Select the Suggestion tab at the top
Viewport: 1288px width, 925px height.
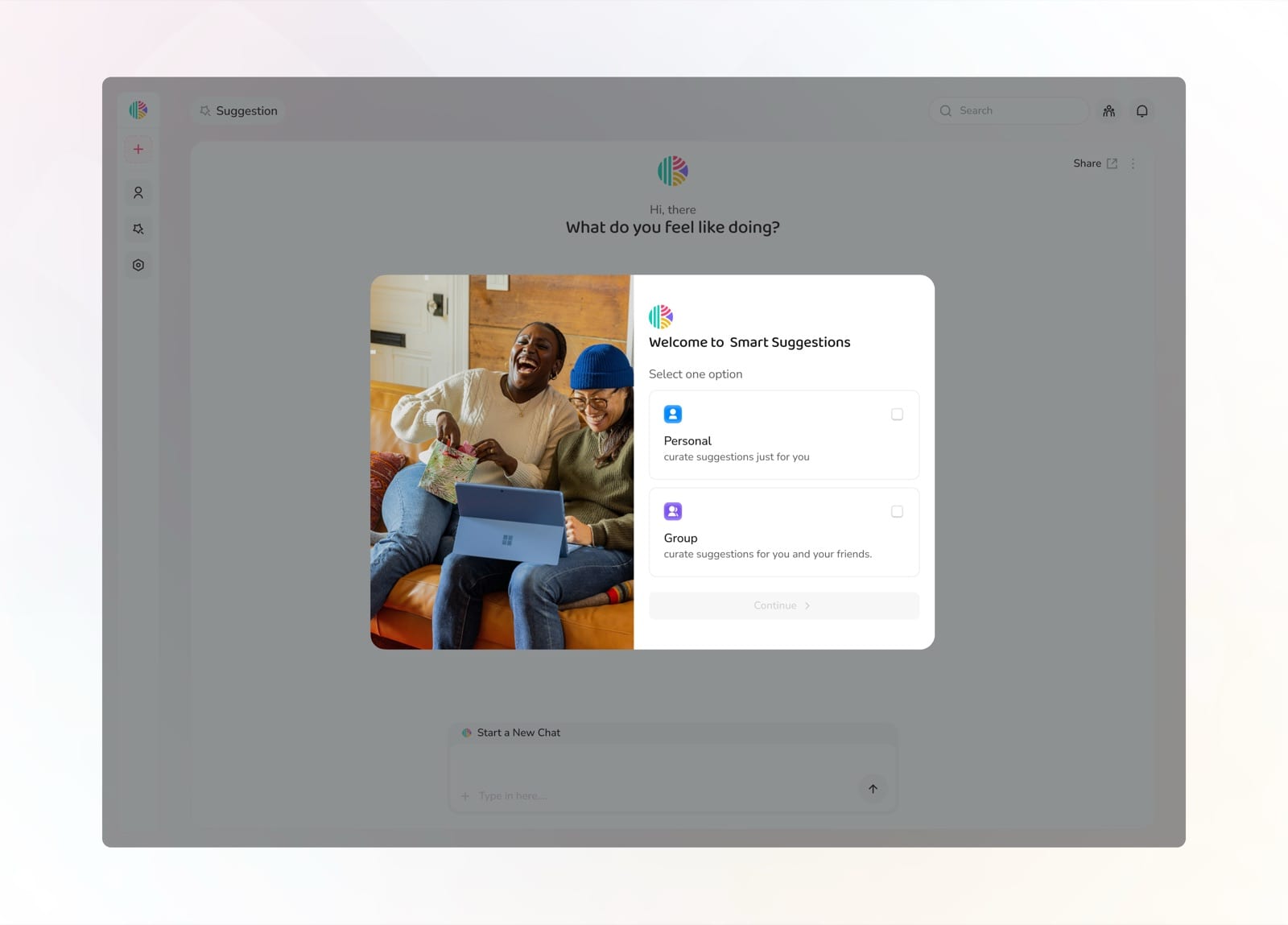[x=238, y=111]
